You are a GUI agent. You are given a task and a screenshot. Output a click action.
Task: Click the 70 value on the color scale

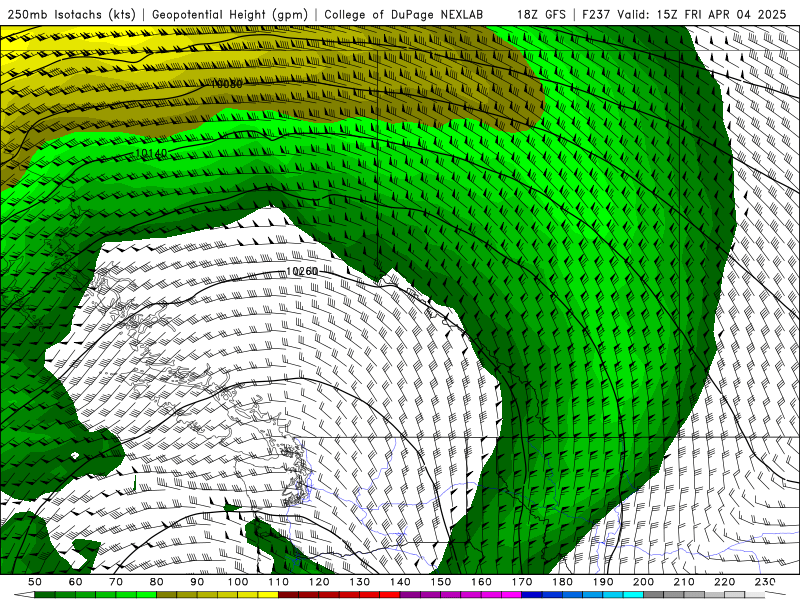pyautogui.click(x=116, y=582)
